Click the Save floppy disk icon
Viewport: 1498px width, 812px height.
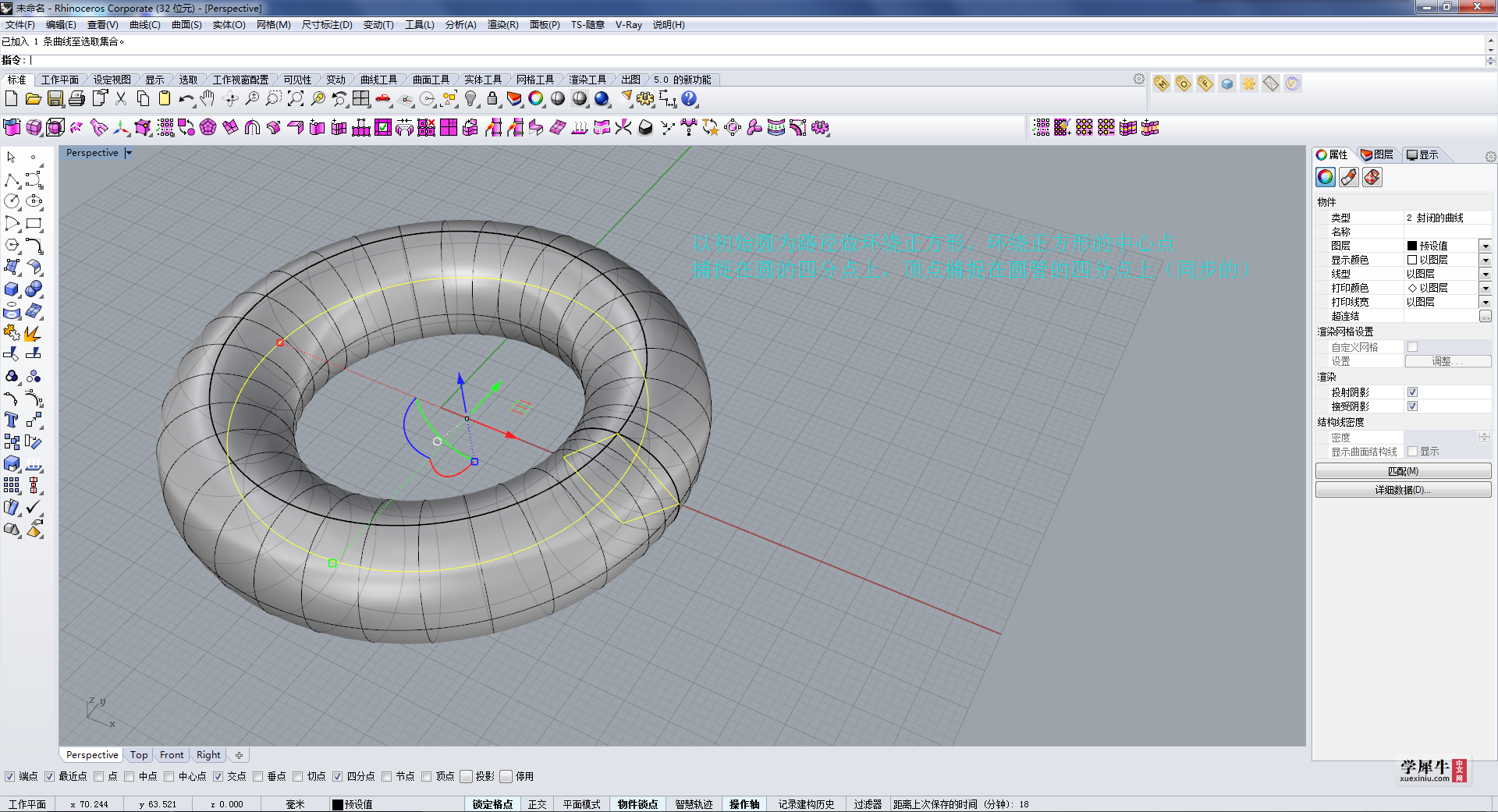tap(55, 99)
